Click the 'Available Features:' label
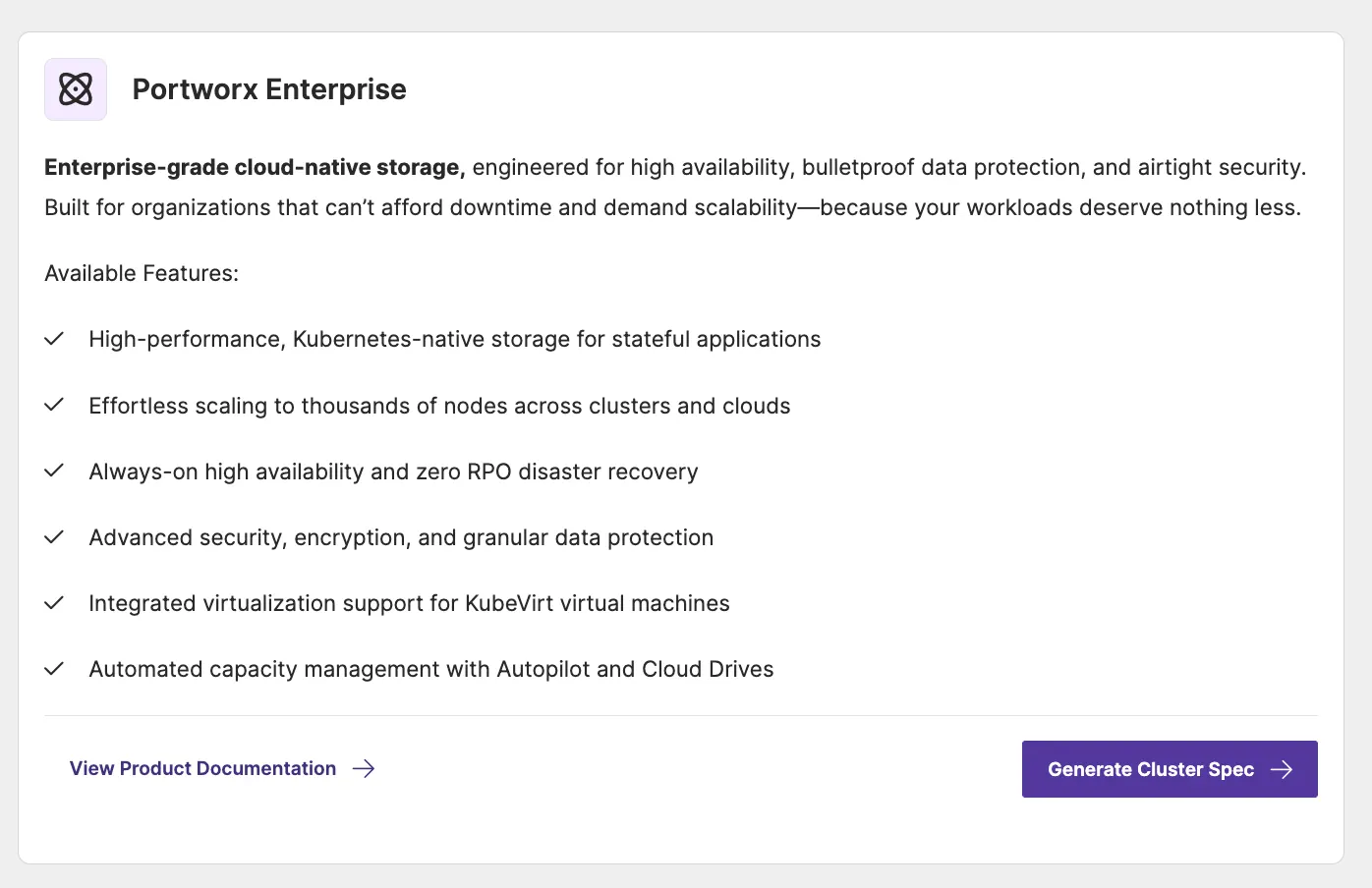The height and width of the screenshot is (888, 1372). tap(142, 273)
